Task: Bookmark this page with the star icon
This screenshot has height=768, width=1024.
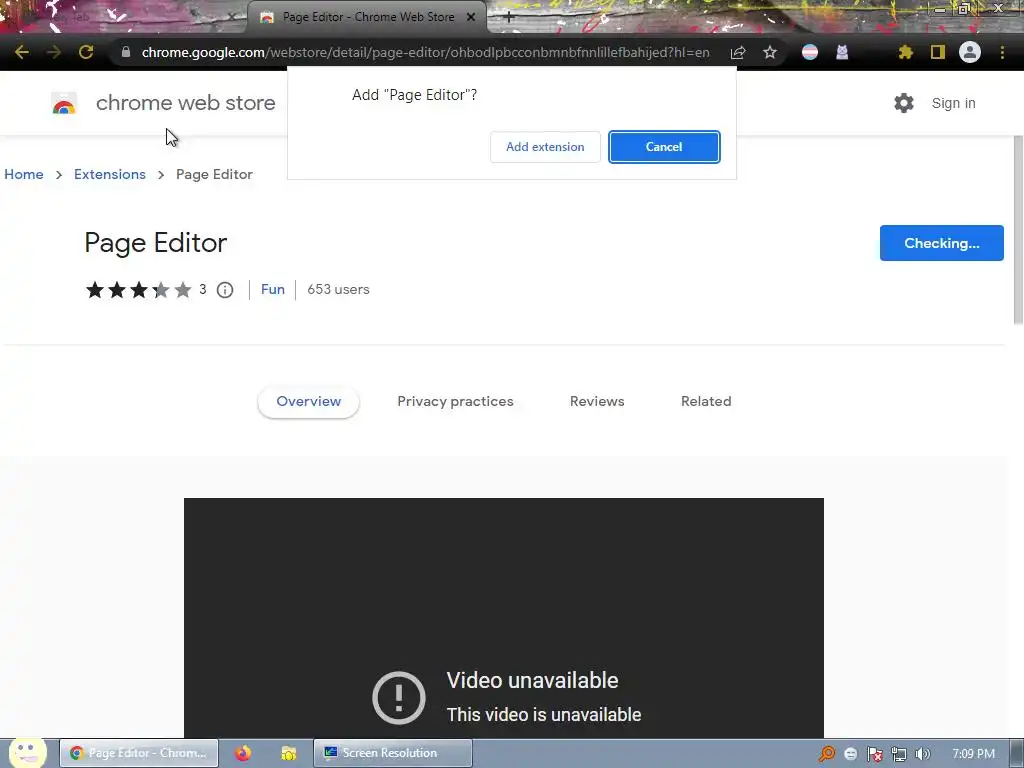Action: coord(770,52)
